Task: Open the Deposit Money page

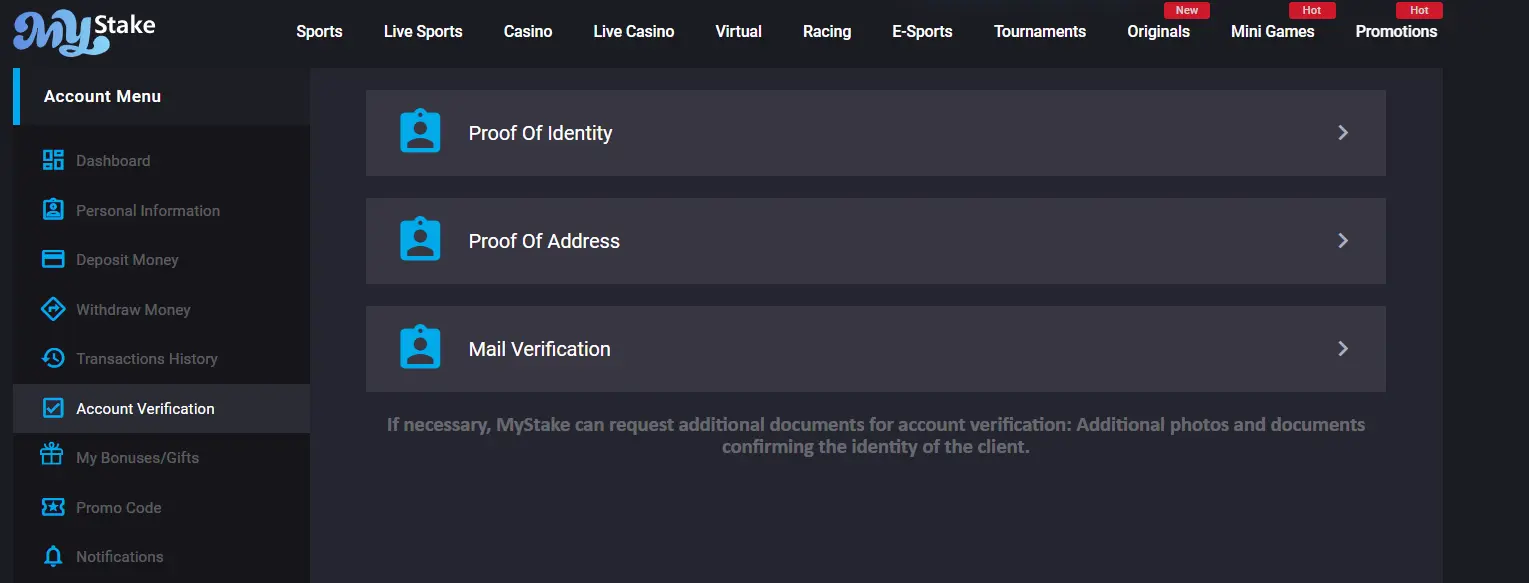Action: point(161,259)
